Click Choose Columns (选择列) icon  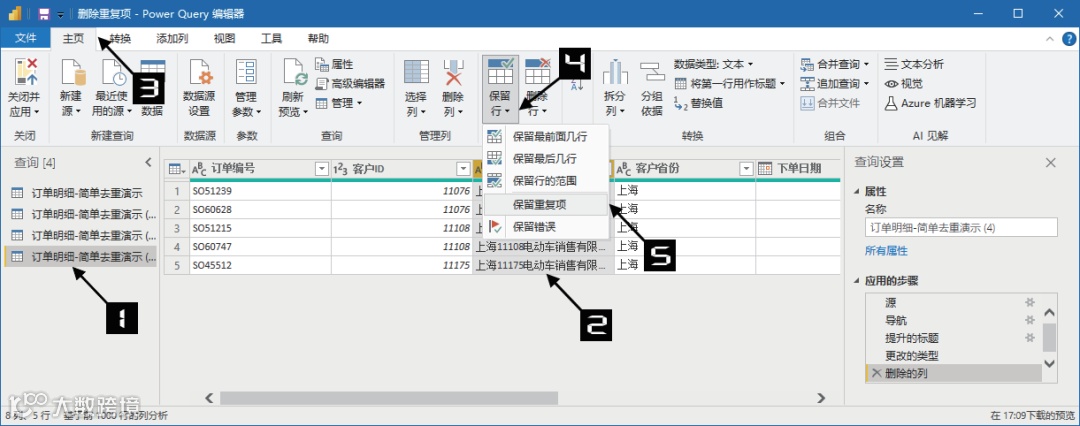coord(416,72)
